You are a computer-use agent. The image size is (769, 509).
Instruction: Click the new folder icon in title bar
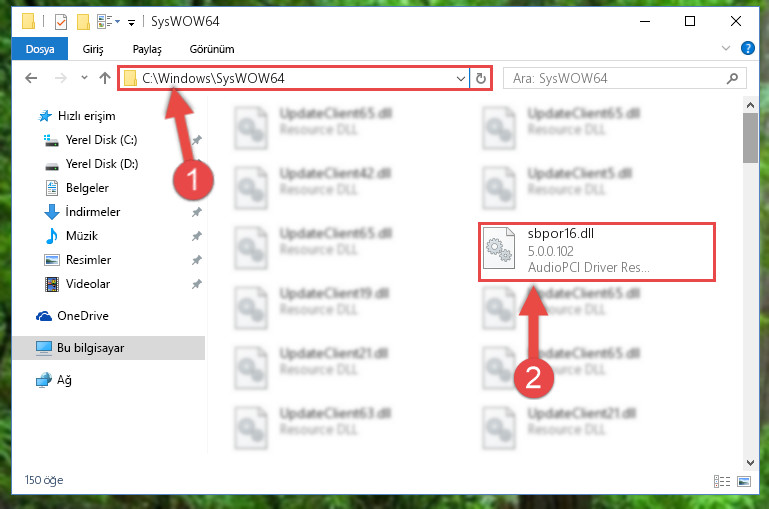point(83,22)
